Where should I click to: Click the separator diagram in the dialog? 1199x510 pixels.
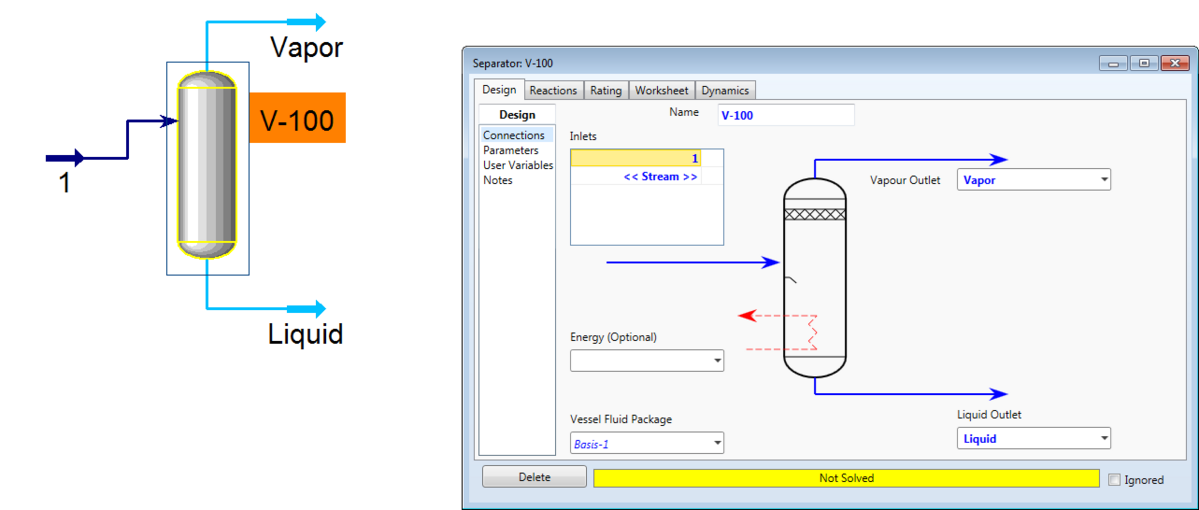point(814,280)
